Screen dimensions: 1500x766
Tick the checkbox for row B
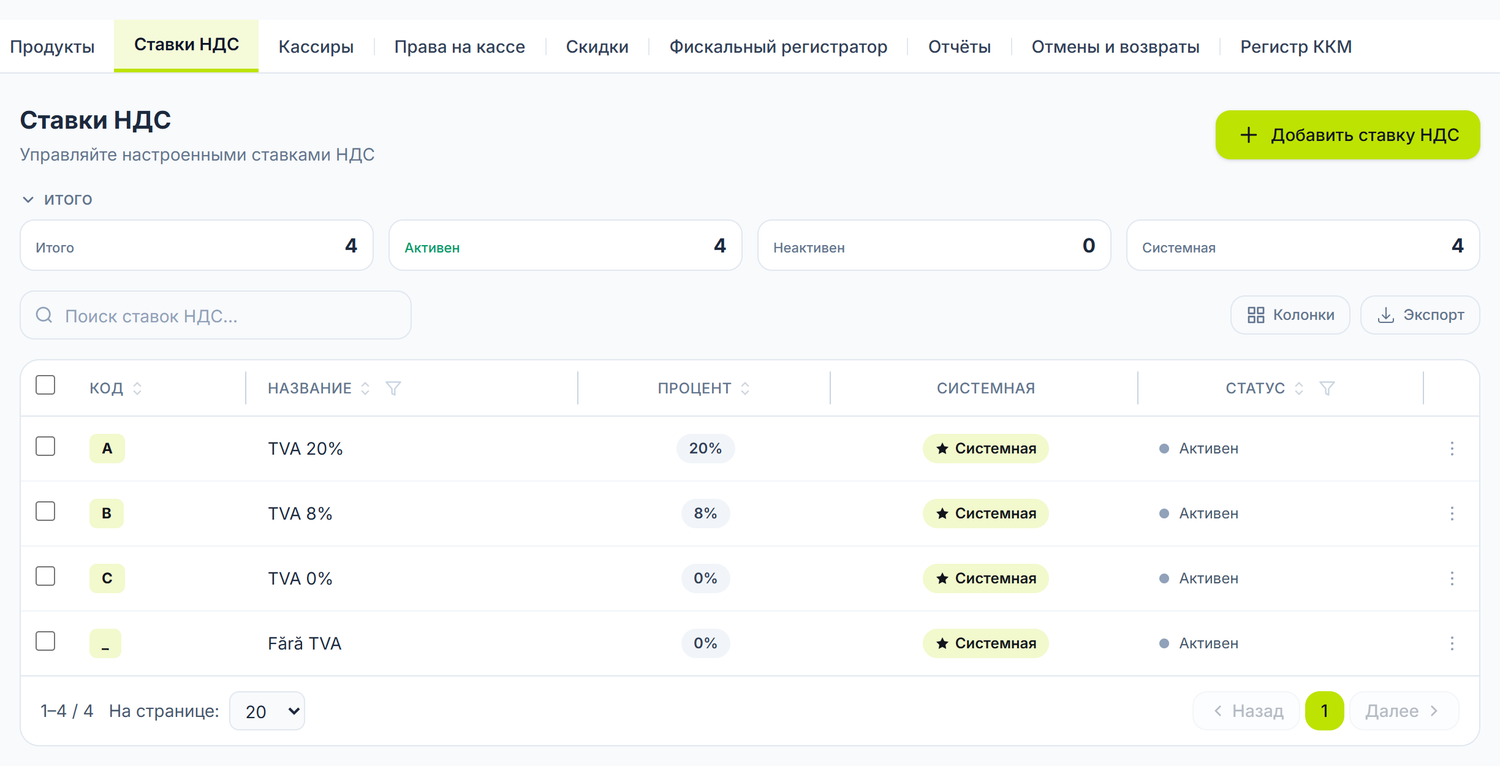45,511
